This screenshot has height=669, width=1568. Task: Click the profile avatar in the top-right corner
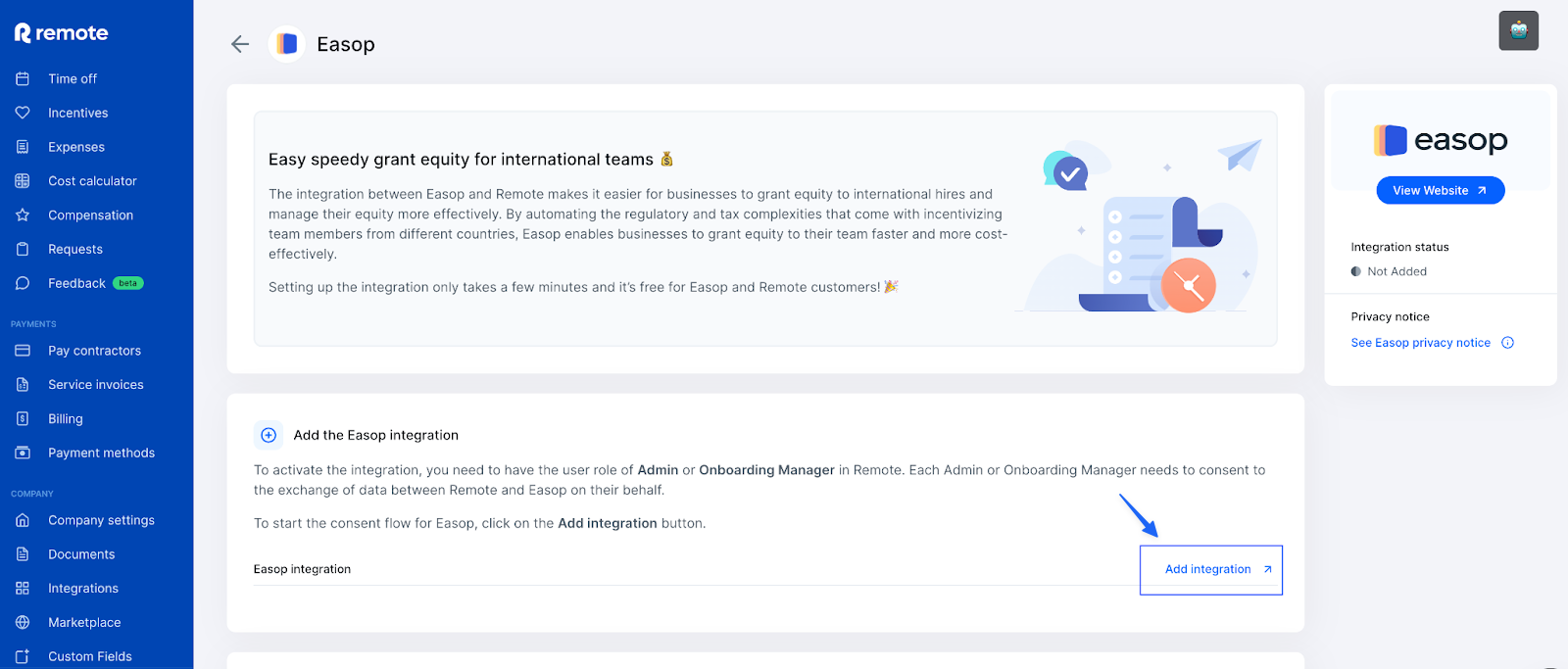pyautogui.click(x=1517, y=30)
